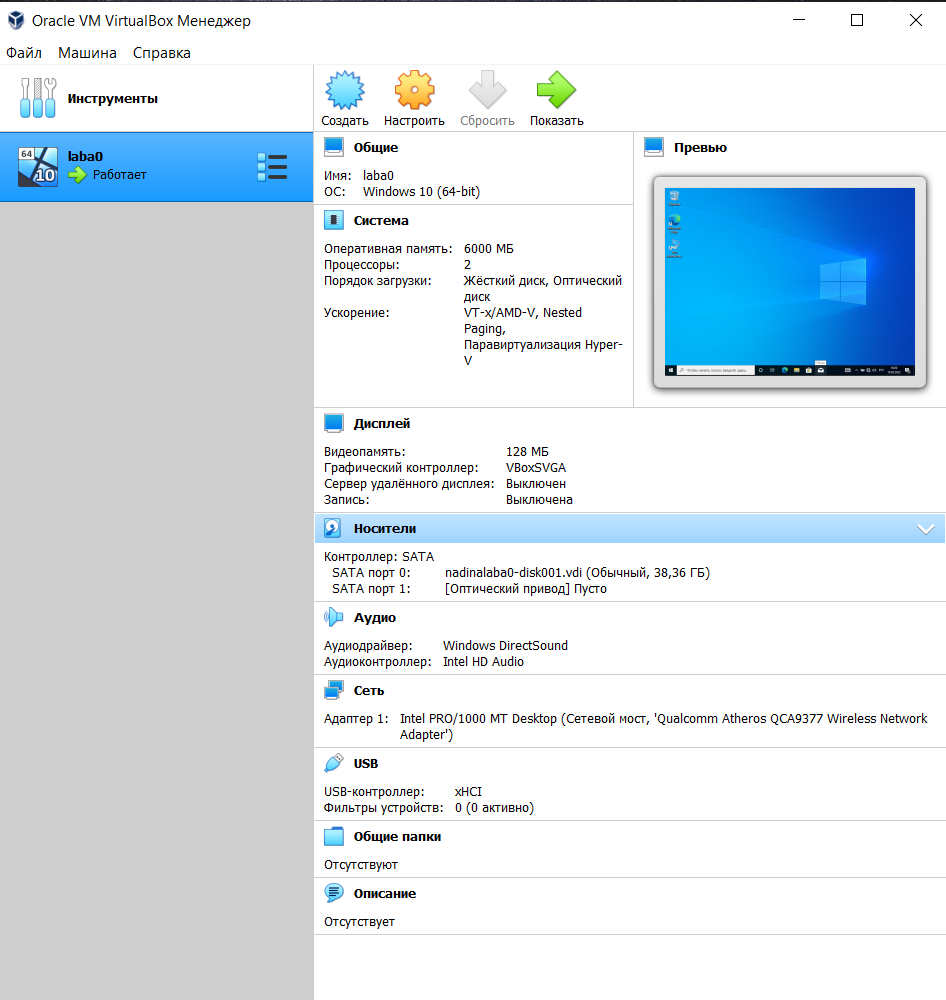Click the Windows 10 icon of laba0
Screen dimensions: 946x1000
[38, 167]
